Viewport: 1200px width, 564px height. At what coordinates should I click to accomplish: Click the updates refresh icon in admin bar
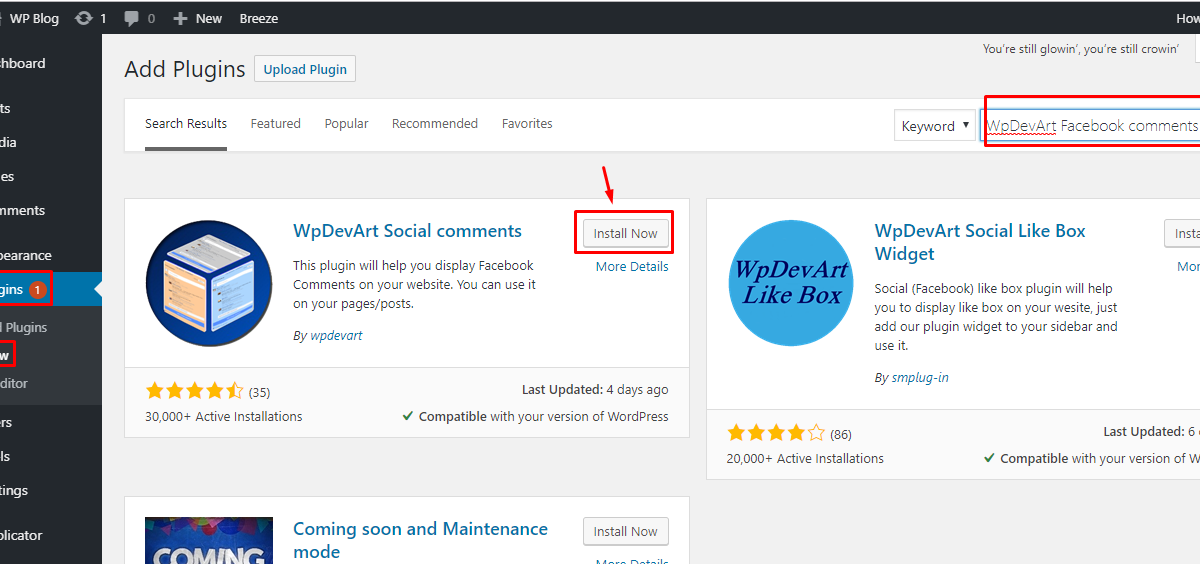click(x=84, y=18)
